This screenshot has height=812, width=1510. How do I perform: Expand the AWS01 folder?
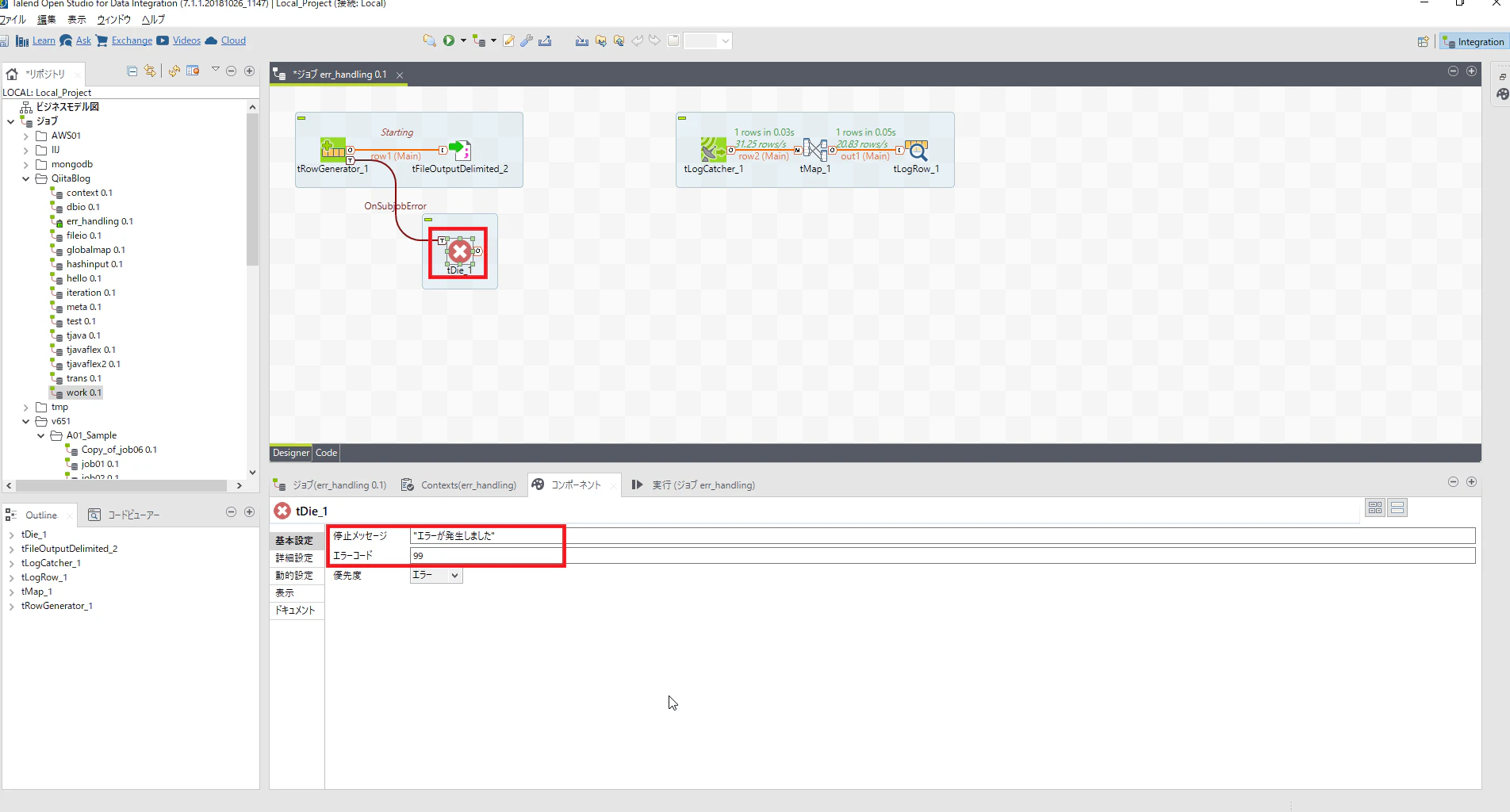point(26,136)
